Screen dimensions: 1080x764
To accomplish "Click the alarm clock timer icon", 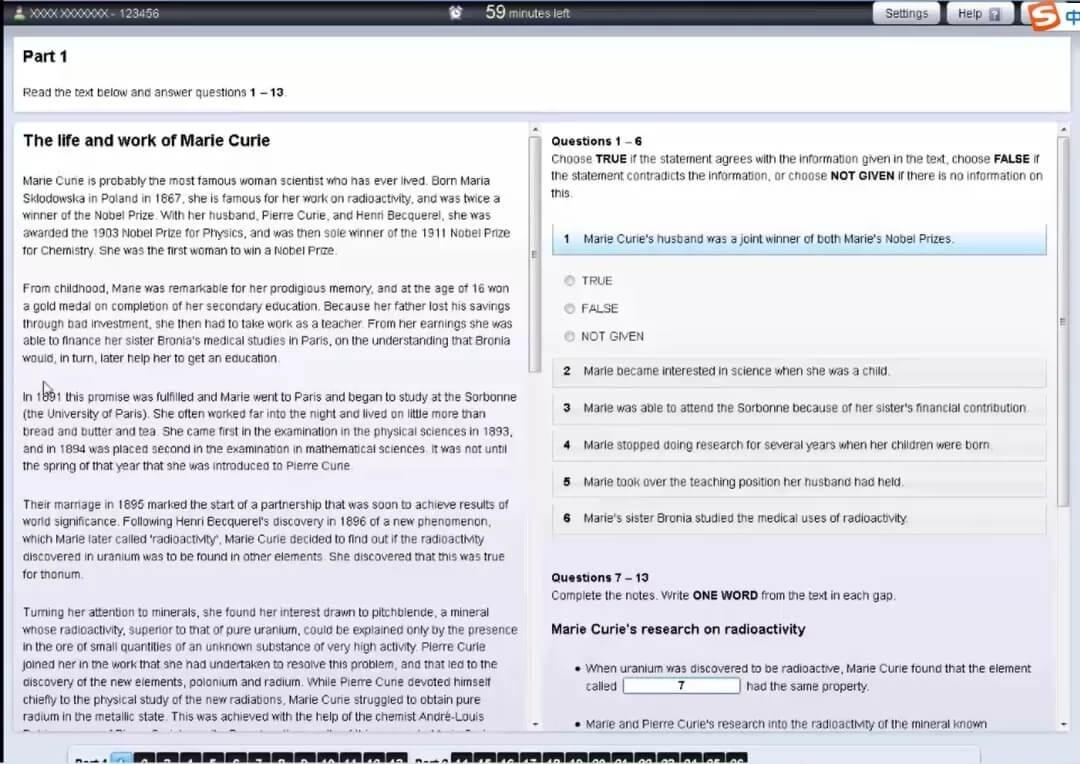I will pos(456,13).
